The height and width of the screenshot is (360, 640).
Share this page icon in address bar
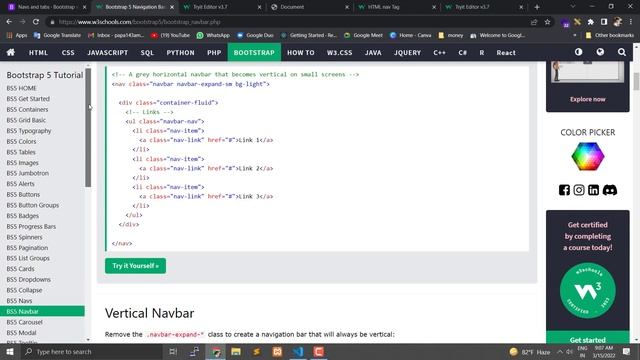pyautogui.click(x=534, y=22)
